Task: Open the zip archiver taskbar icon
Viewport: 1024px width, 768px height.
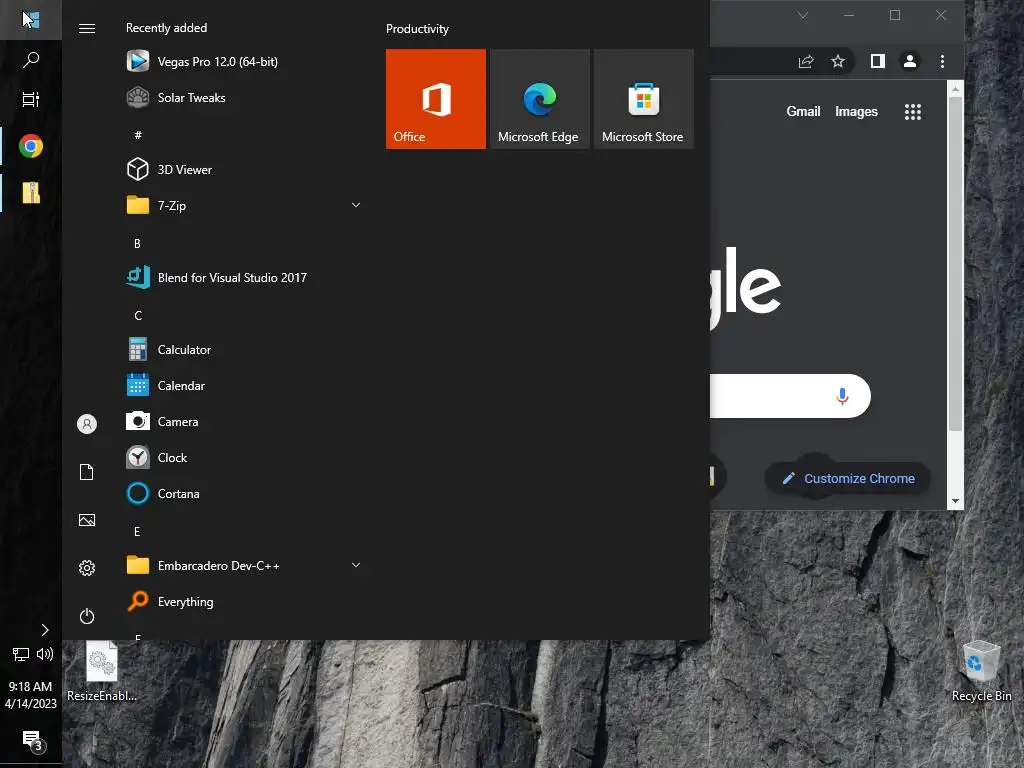Action: point(31,193)
